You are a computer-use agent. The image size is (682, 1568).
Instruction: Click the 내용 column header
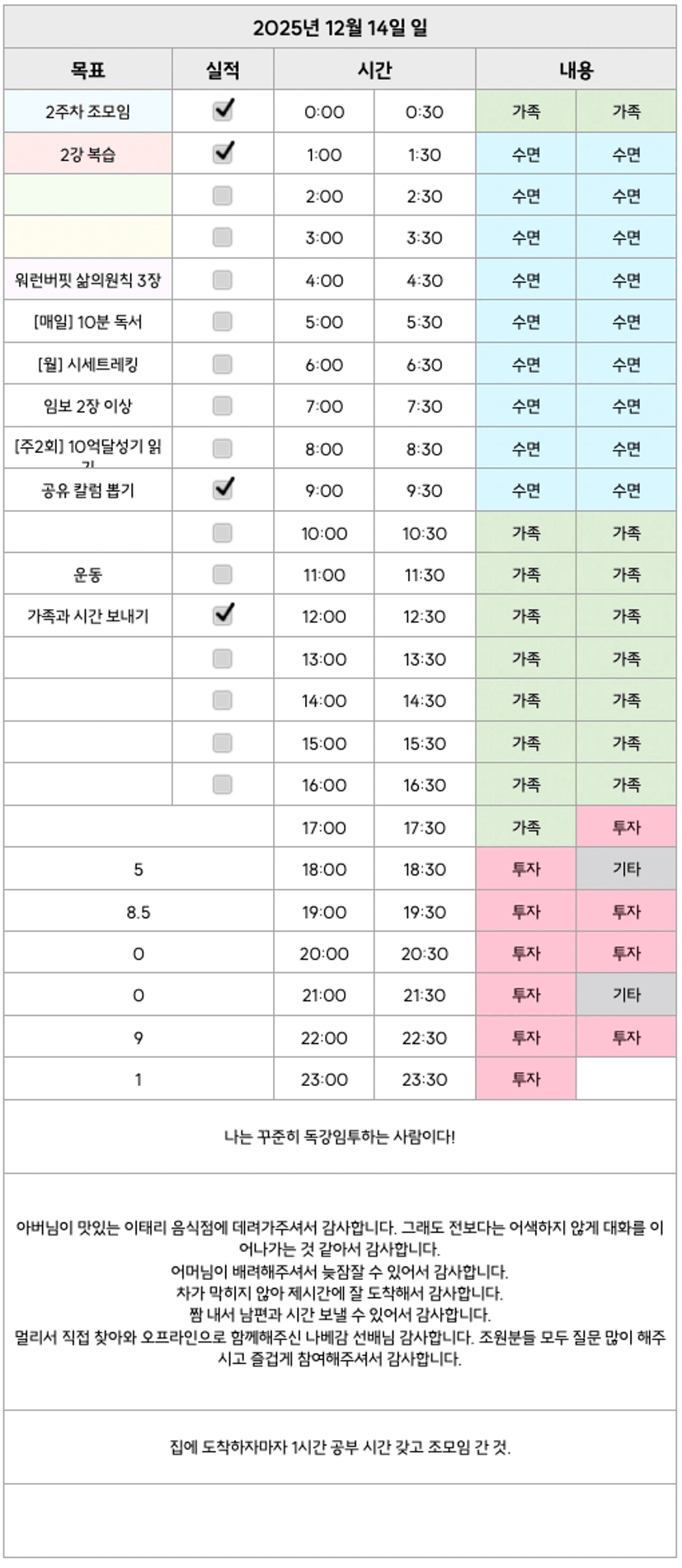[x=576, y=70]
